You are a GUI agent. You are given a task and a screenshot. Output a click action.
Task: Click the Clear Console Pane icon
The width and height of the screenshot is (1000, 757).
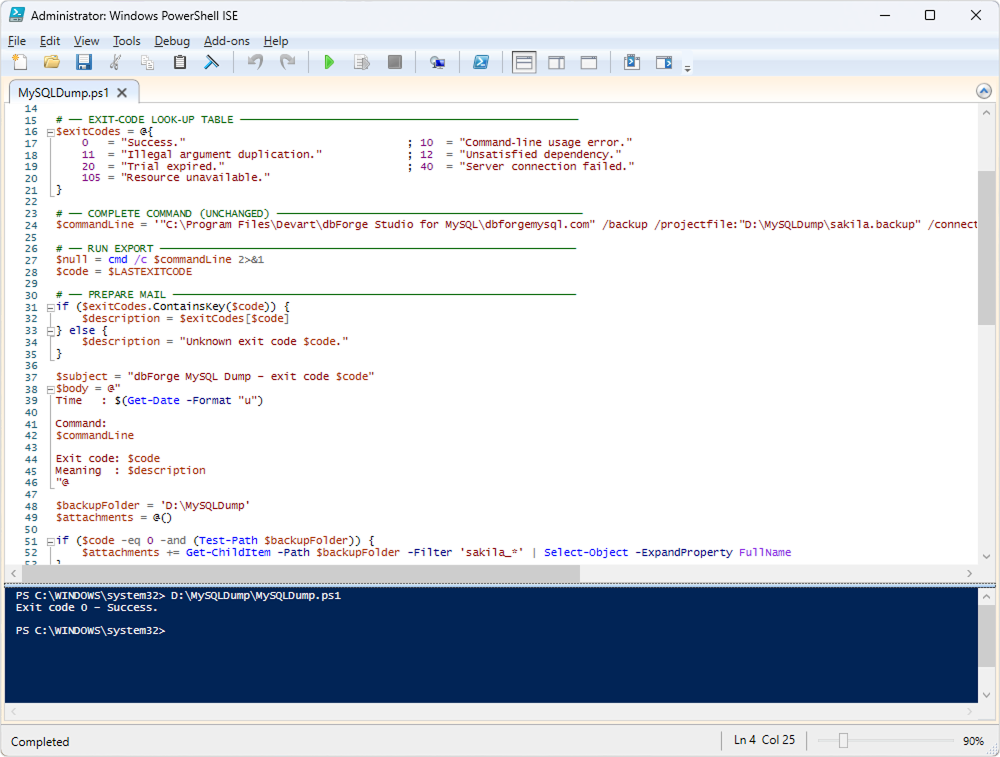(212, 62)
